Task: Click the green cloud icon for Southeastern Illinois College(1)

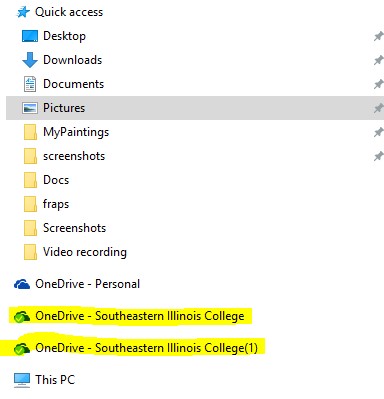Action: (22, 349)
